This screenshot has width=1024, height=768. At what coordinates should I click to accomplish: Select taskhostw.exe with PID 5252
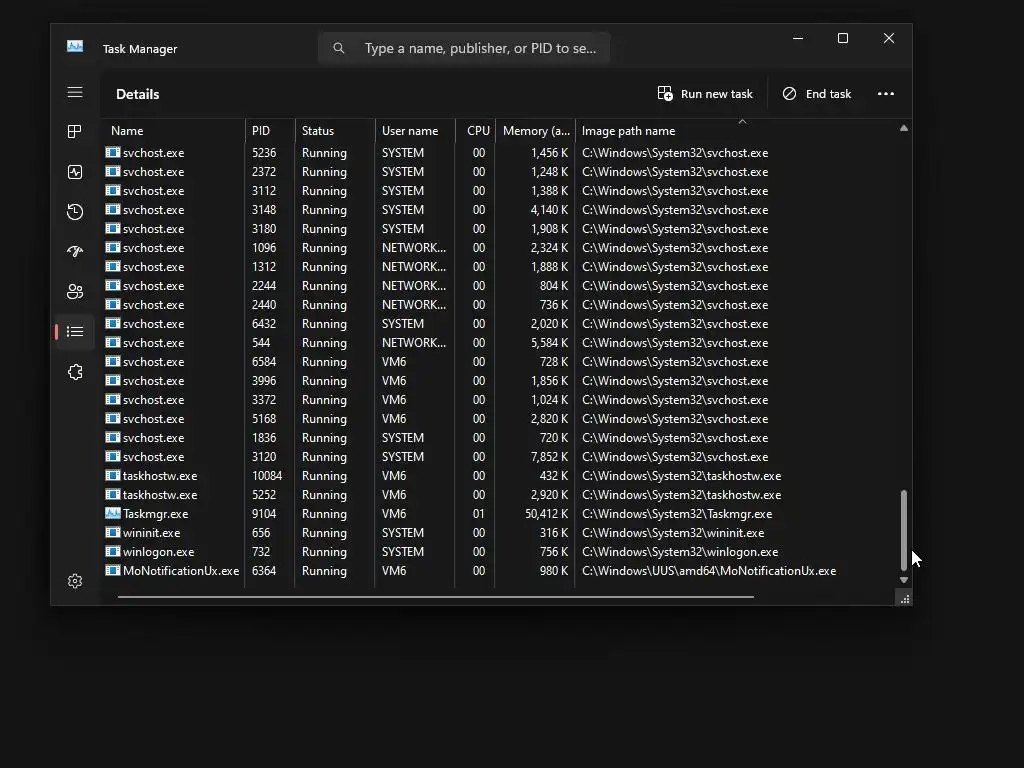[x=500, y=494]
